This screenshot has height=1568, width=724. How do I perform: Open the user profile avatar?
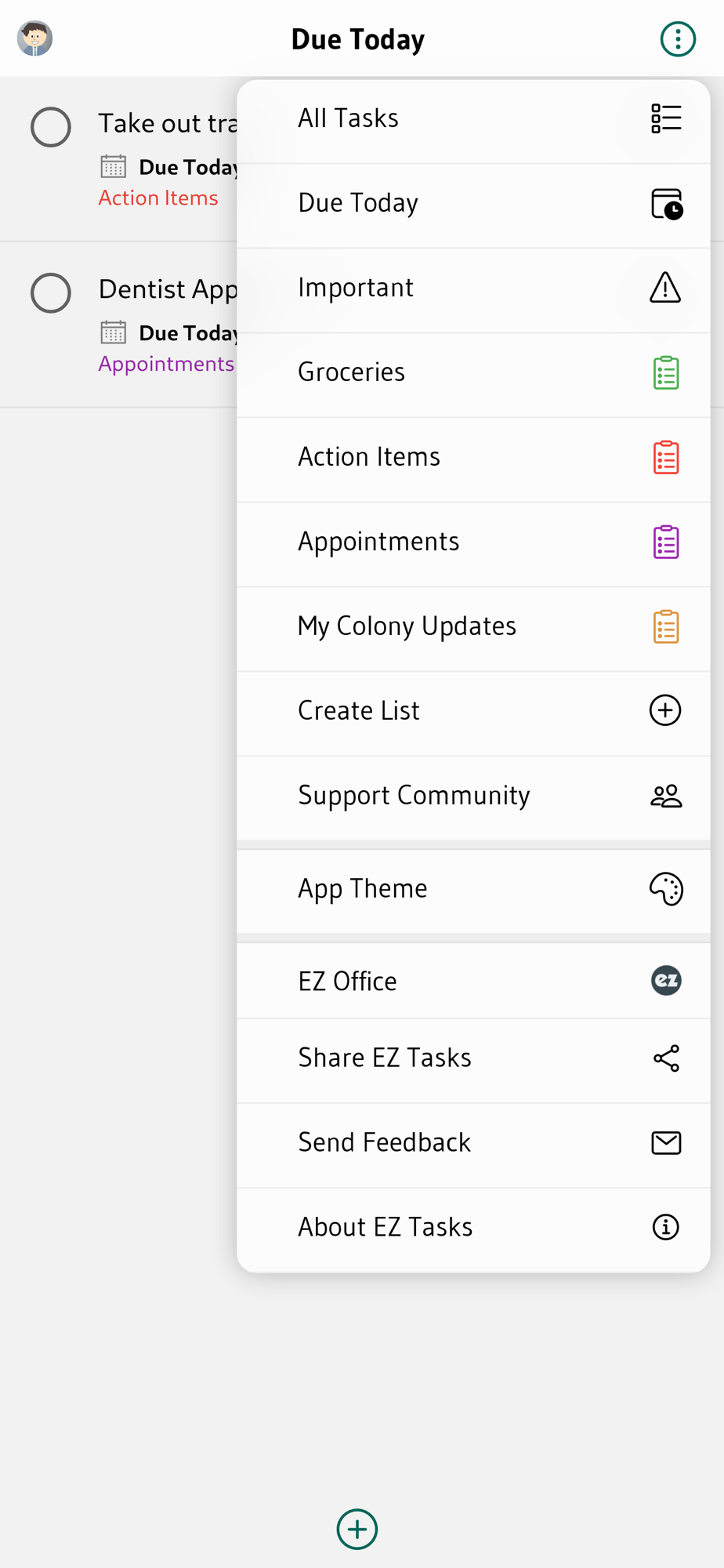(35, 38)
